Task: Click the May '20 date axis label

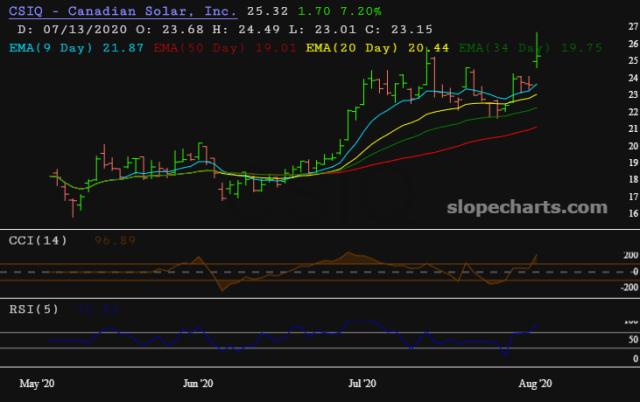Action: click(x=37, y=383)
